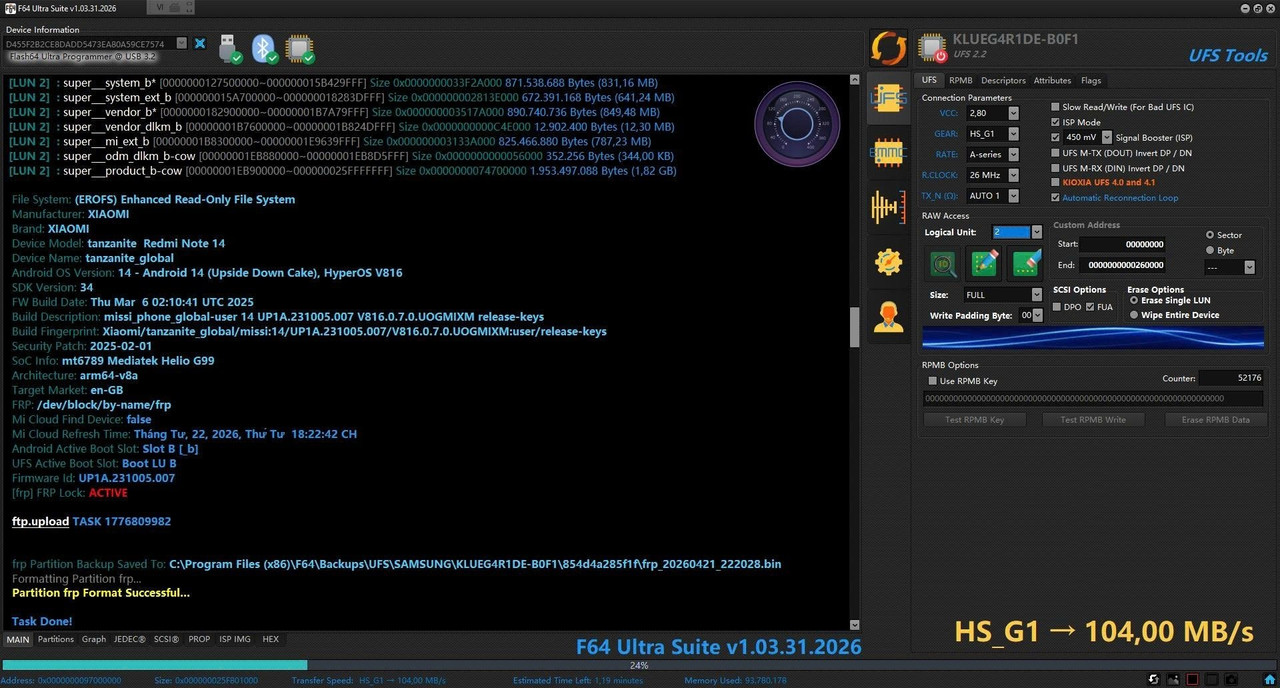Enable UFS M-RX (DIN) Invert DP / DN

click(1056, 168)
